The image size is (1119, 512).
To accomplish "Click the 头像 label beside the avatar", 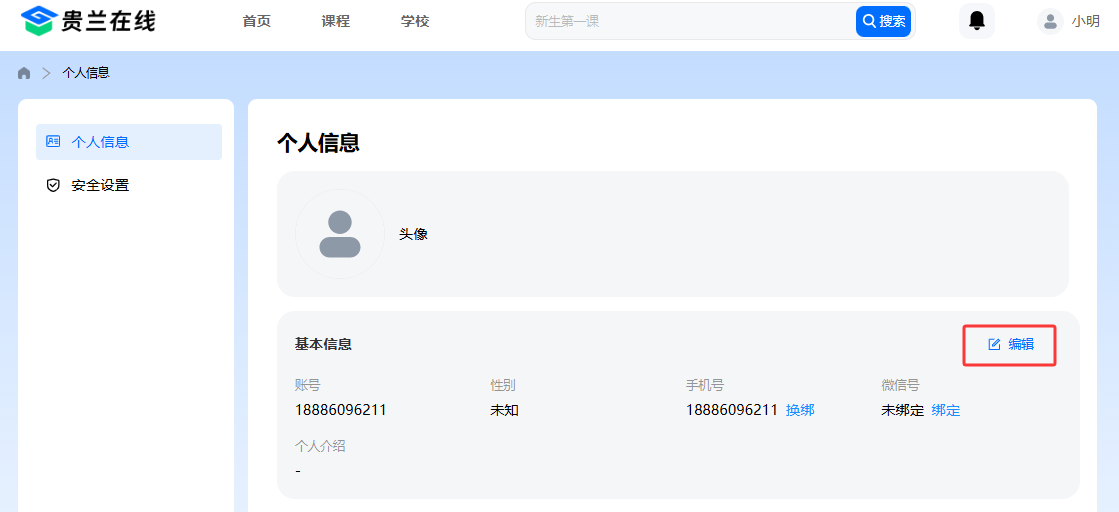I will click(x=413, y=234).
